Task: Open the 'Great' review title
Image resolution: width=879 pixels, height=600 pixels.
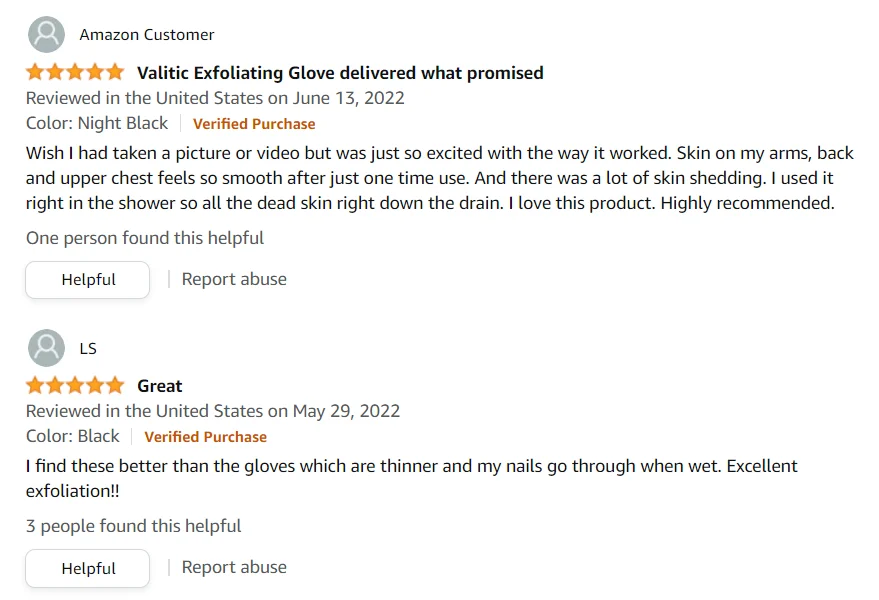Action: 160,385
